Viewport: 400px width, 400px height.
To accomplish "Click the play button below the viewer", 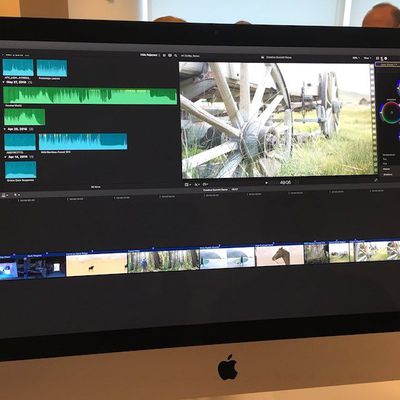I will [x=266, y=183].
